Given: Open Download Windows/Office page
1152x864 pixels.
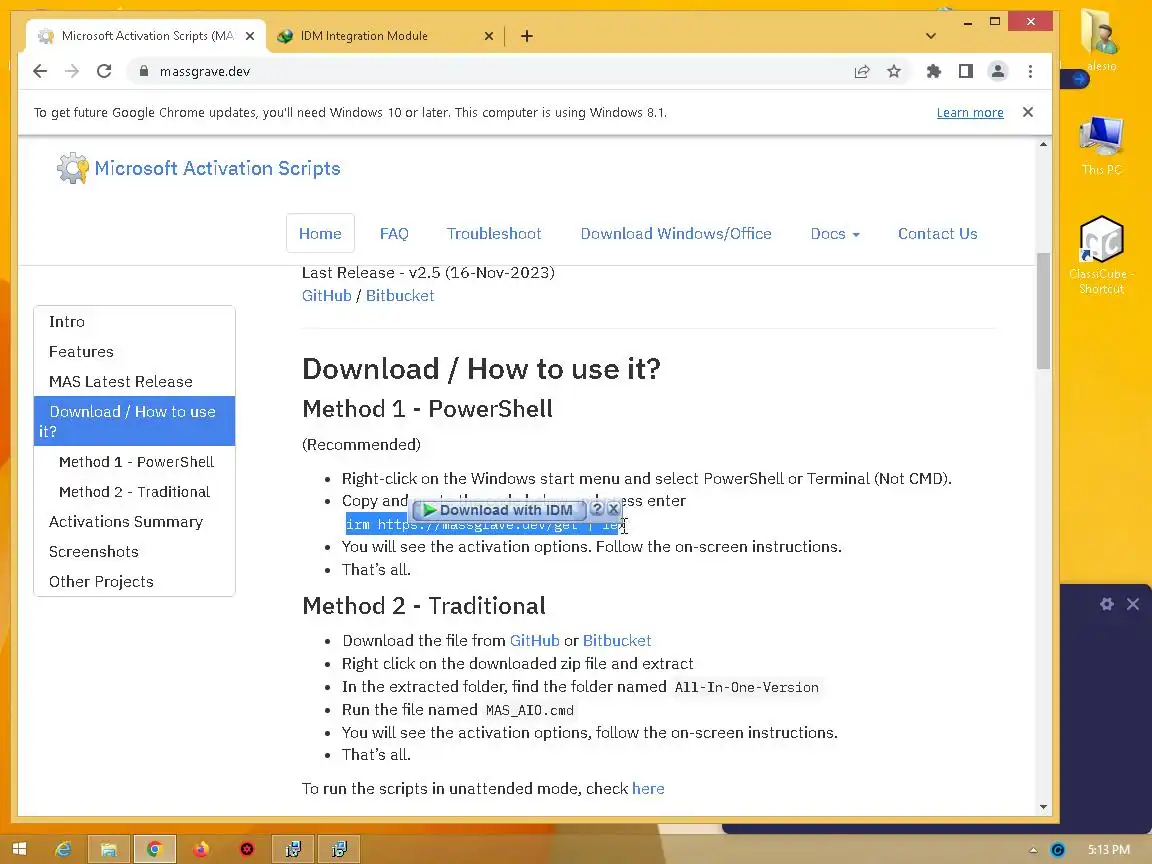Looking at the screenshot, I should point(676,234).
